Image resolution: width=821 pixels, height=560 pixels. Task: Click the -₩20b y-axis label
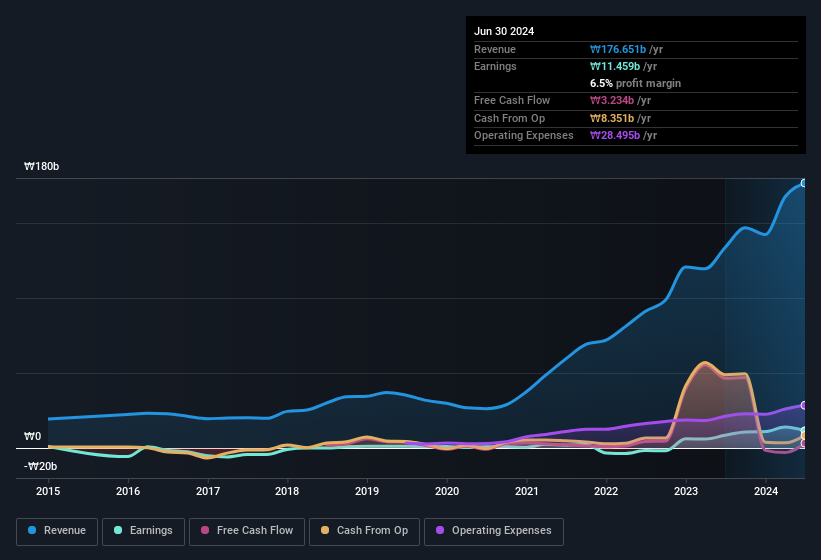tap(40, 466)
